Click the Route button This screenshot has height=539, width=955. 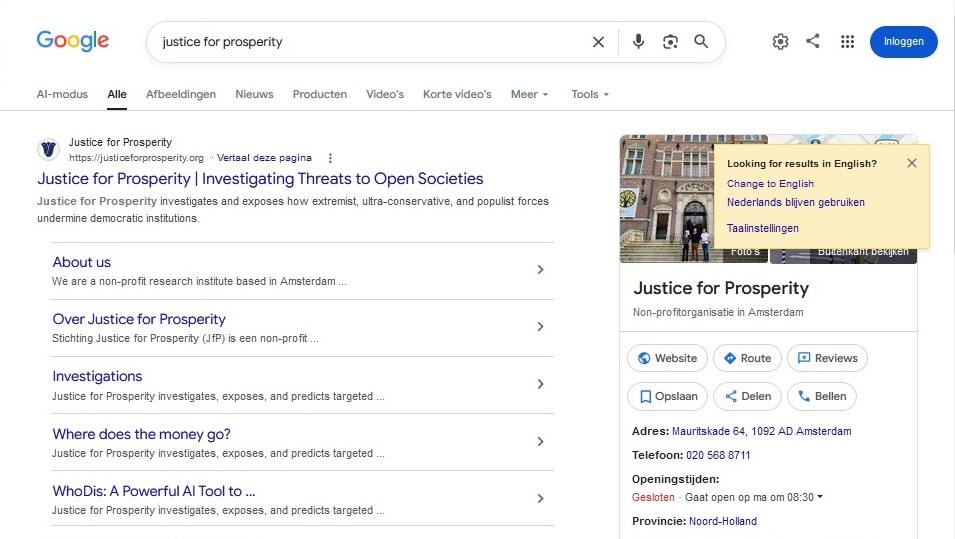coord(747,358)
